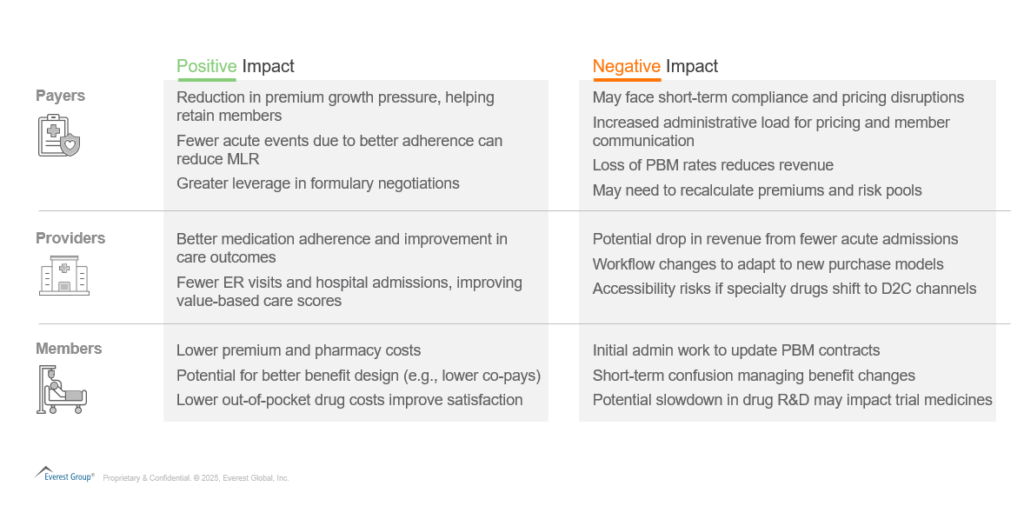The height and width of the screenshot is (506, 1024).
Task: Click 'May need to recalculate premiums' line
Action: 757,190
